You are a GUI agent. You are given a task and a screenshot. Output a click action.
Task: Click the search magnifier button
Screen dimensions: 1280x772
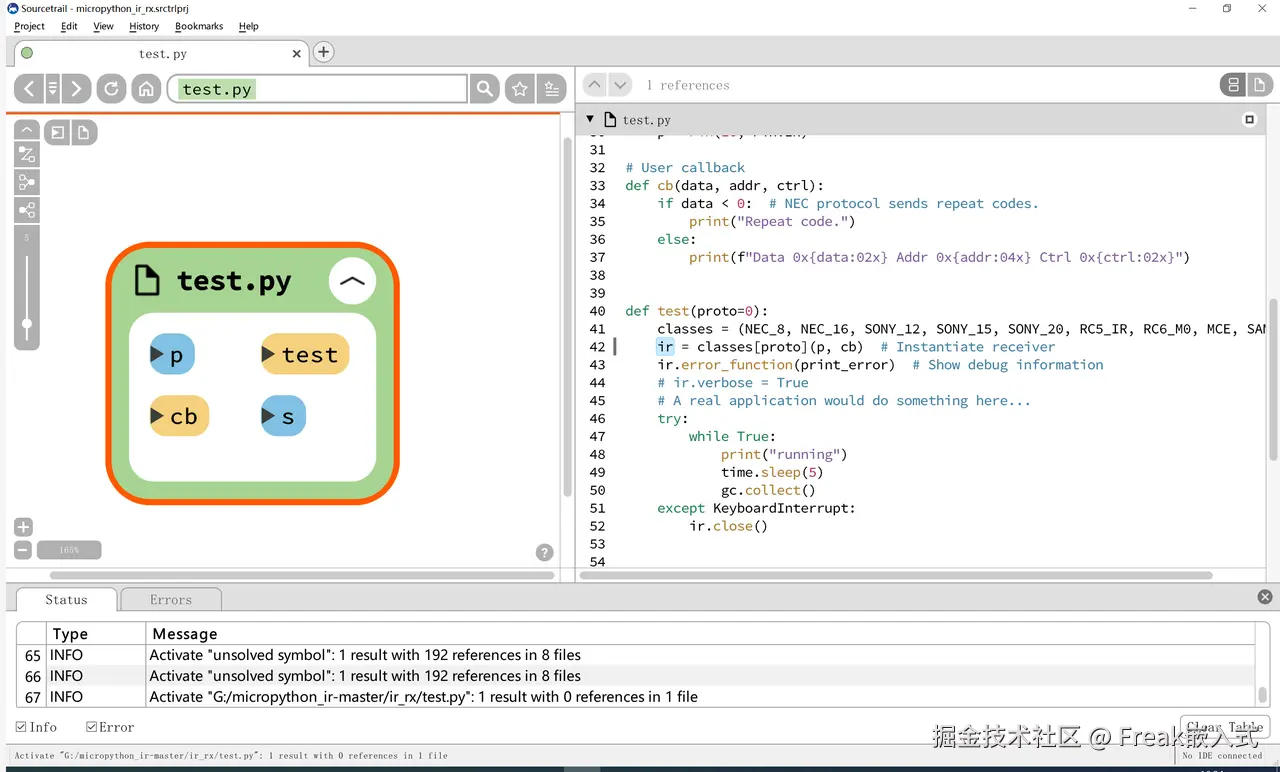[x=484, y=89]
